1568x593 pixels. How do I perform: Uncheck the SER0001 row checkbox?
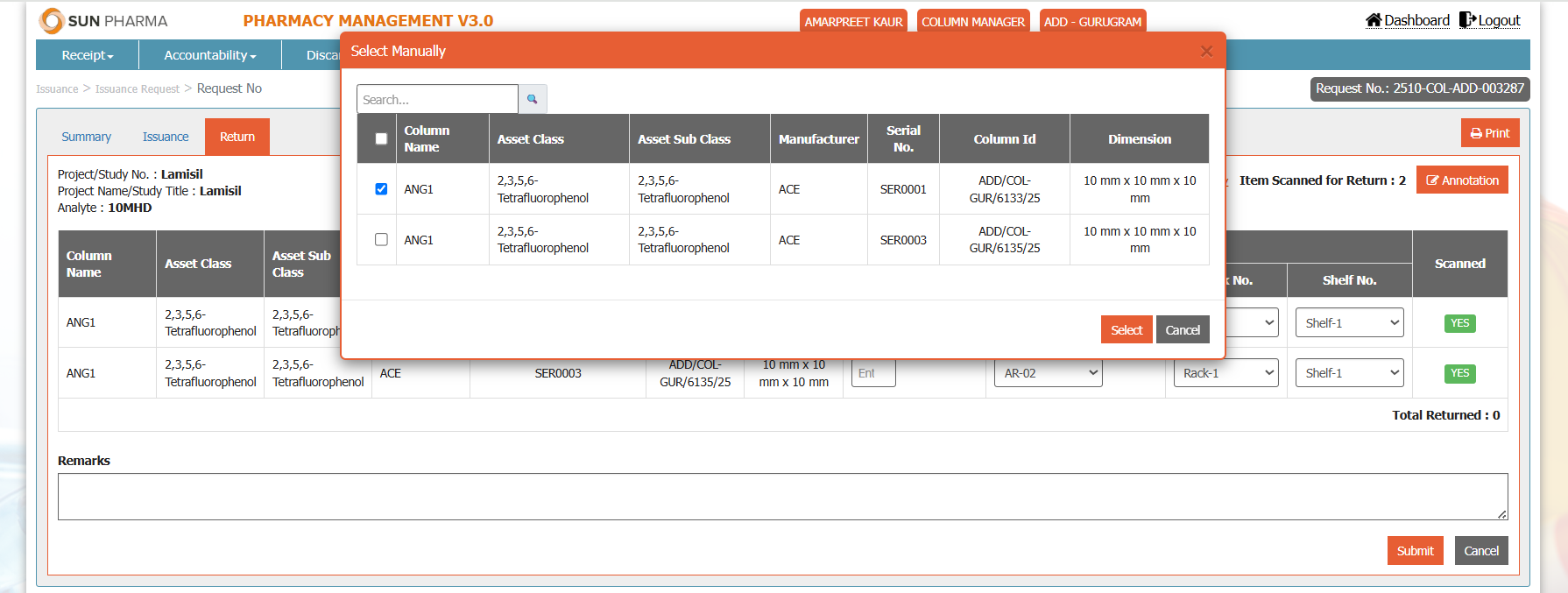(381, 189)
